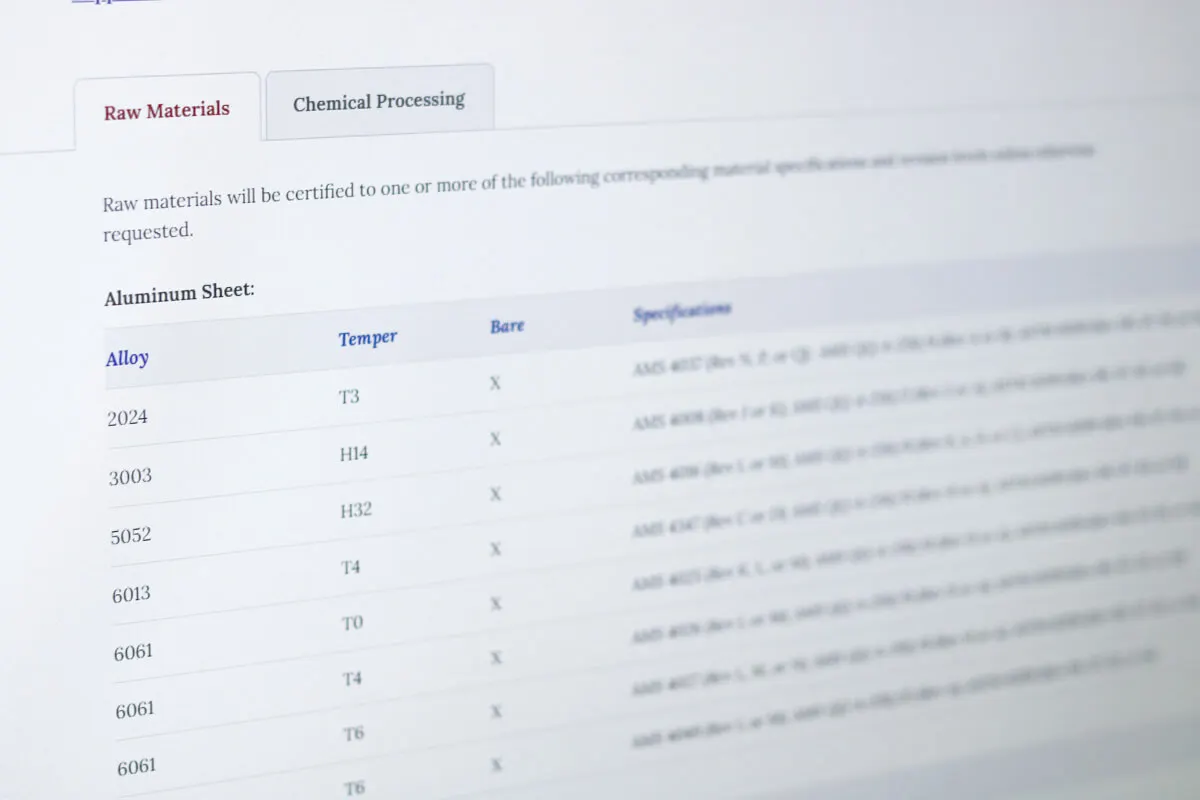Select the Aluminum Sheet heading
1200x800 pixels.
tap(180, 294)
